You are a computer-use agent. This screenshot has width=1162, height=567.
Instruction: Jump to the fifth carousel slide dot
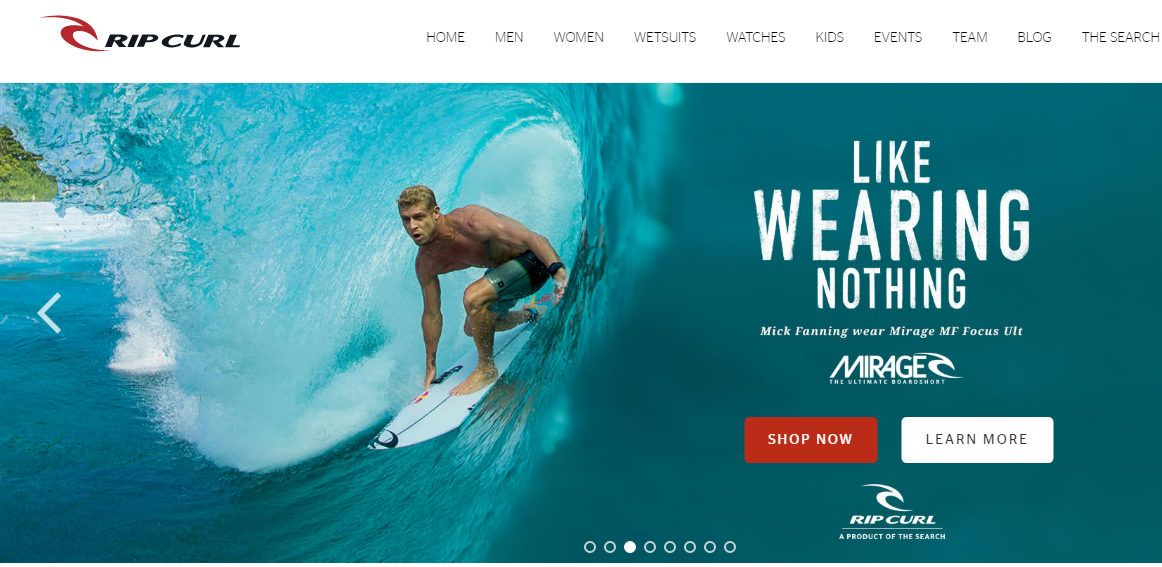tap(670, 547)
